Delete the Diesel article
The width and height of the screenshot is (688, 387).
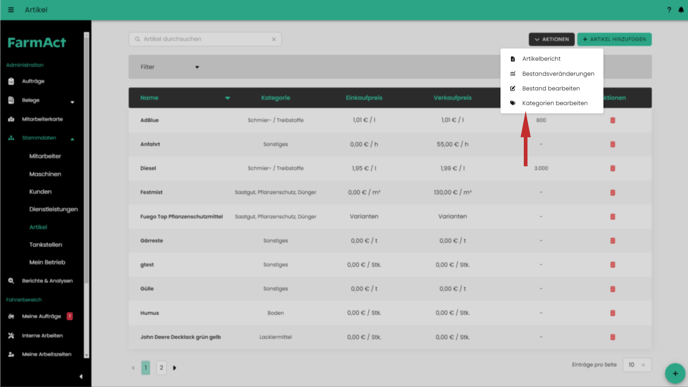point(613,168)
